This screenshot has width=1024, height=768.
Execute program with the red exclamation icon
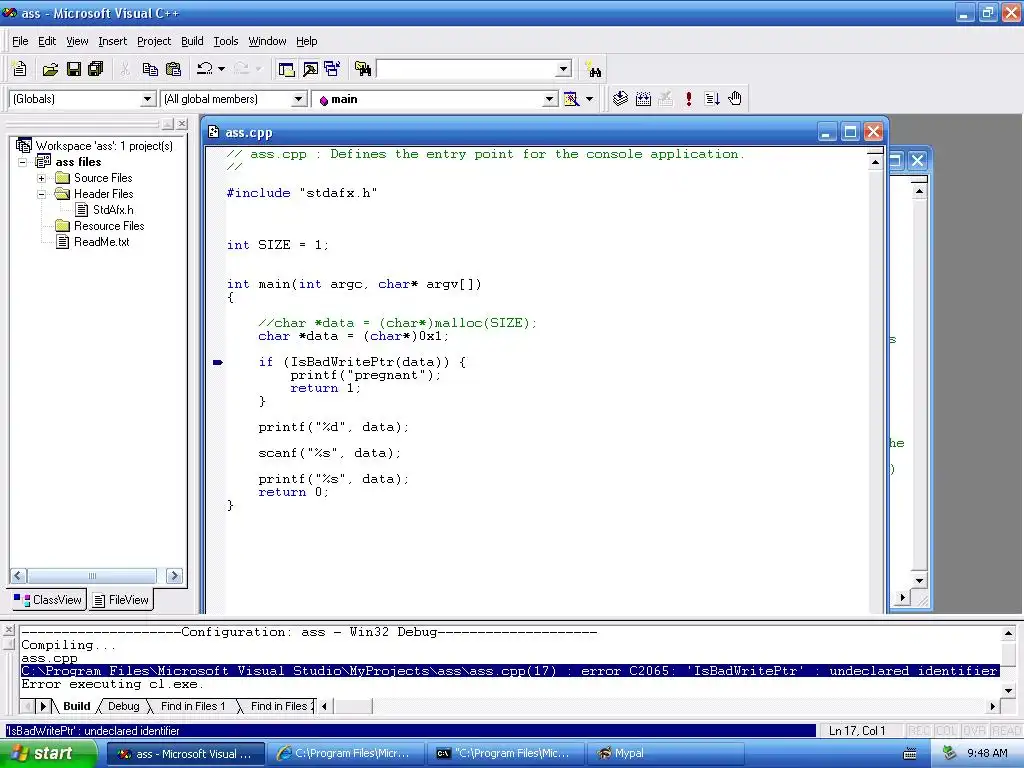pos(688,99)
